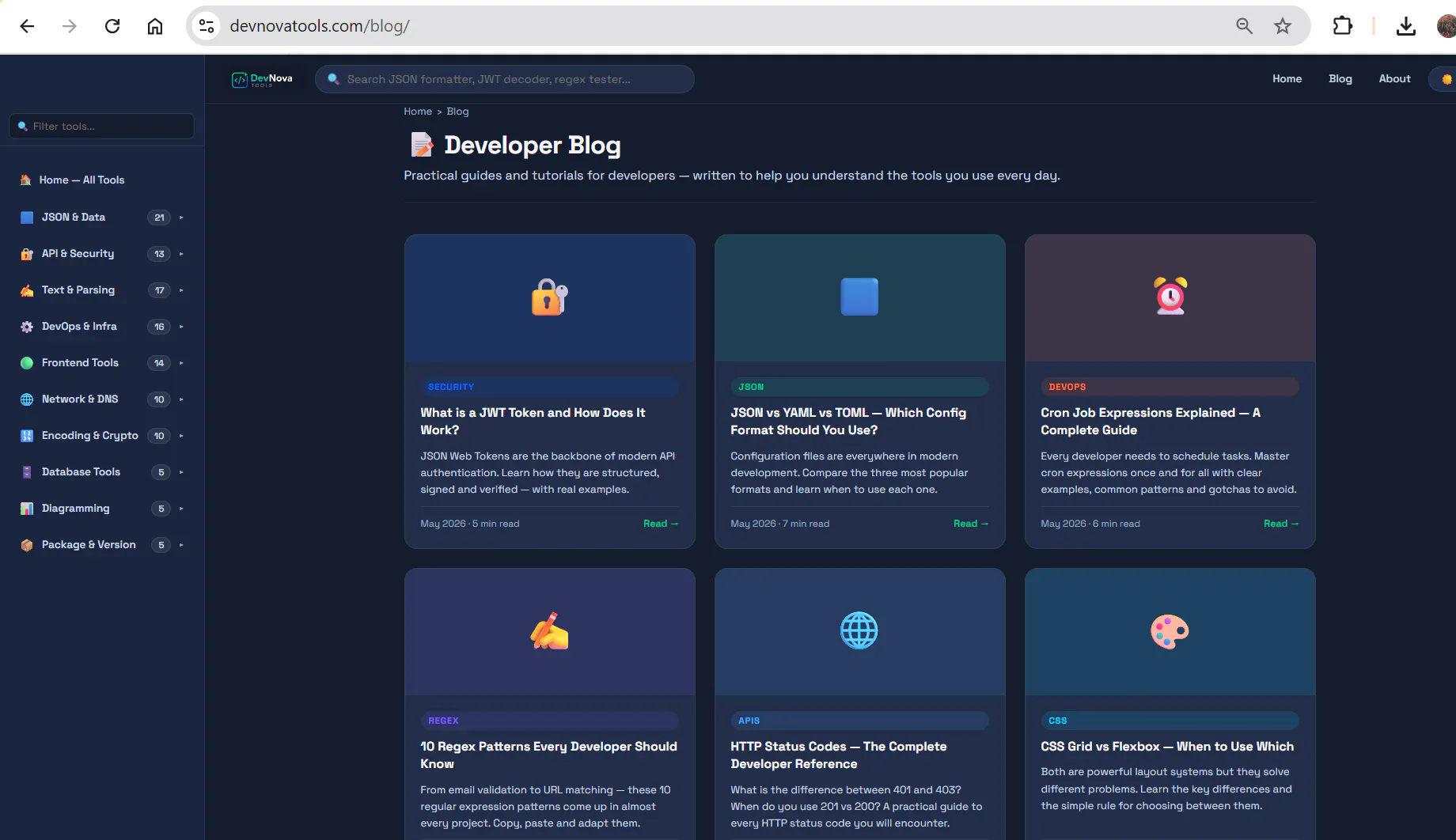Read the Cron Job Expressions article
The height and width of the screenshot is (840, 1456).
click(x=1281, y=524)
